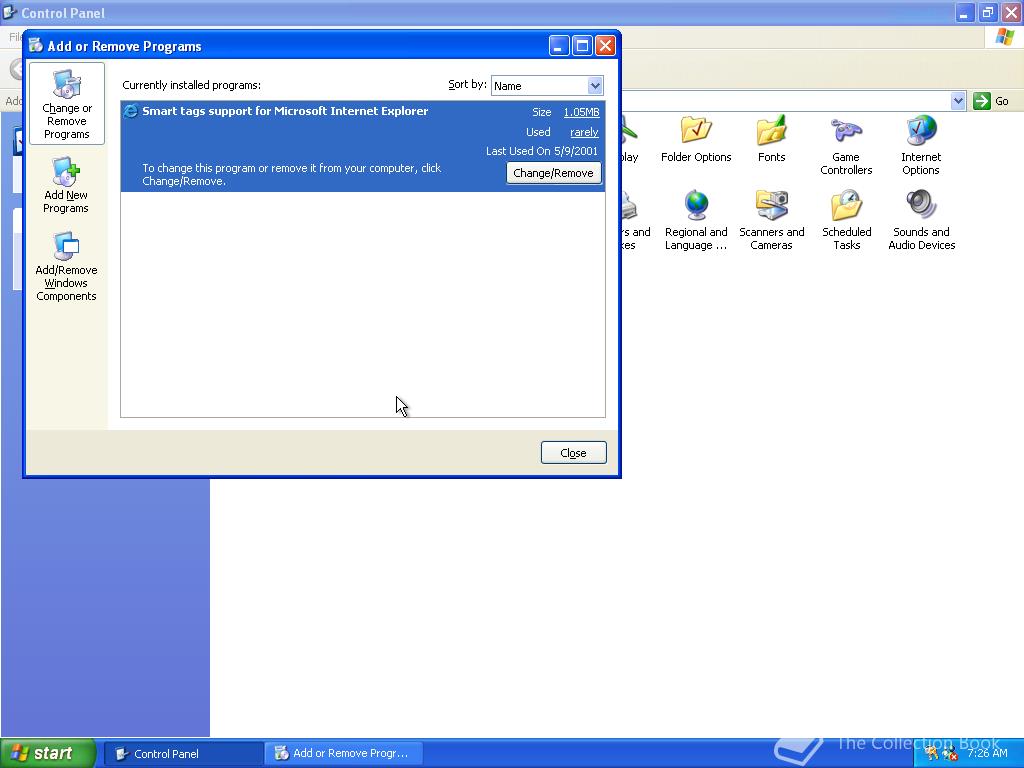Viewport: 1024px width, 768px height.
Task: Click 'Last Used On 5/9/2001' text
Action: (x=542, y=151)
